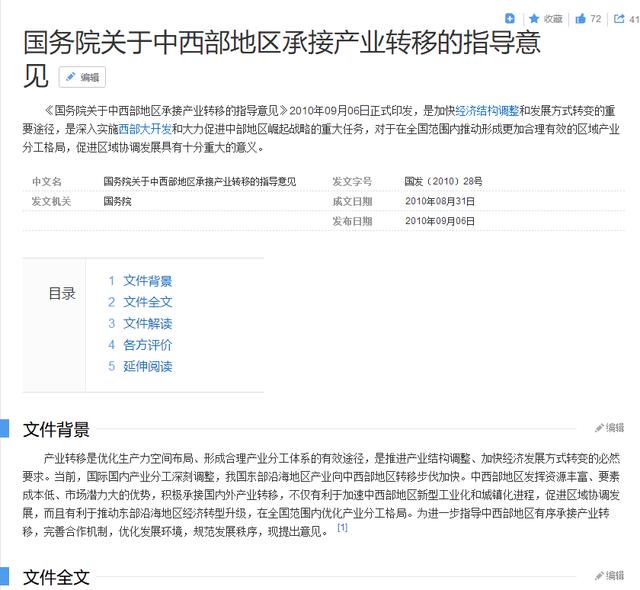Image resolution: width=640 pixels, height=590 pixels.
Task: Navigate to 延伸阅读 in the table of contents
Action: 147,366
